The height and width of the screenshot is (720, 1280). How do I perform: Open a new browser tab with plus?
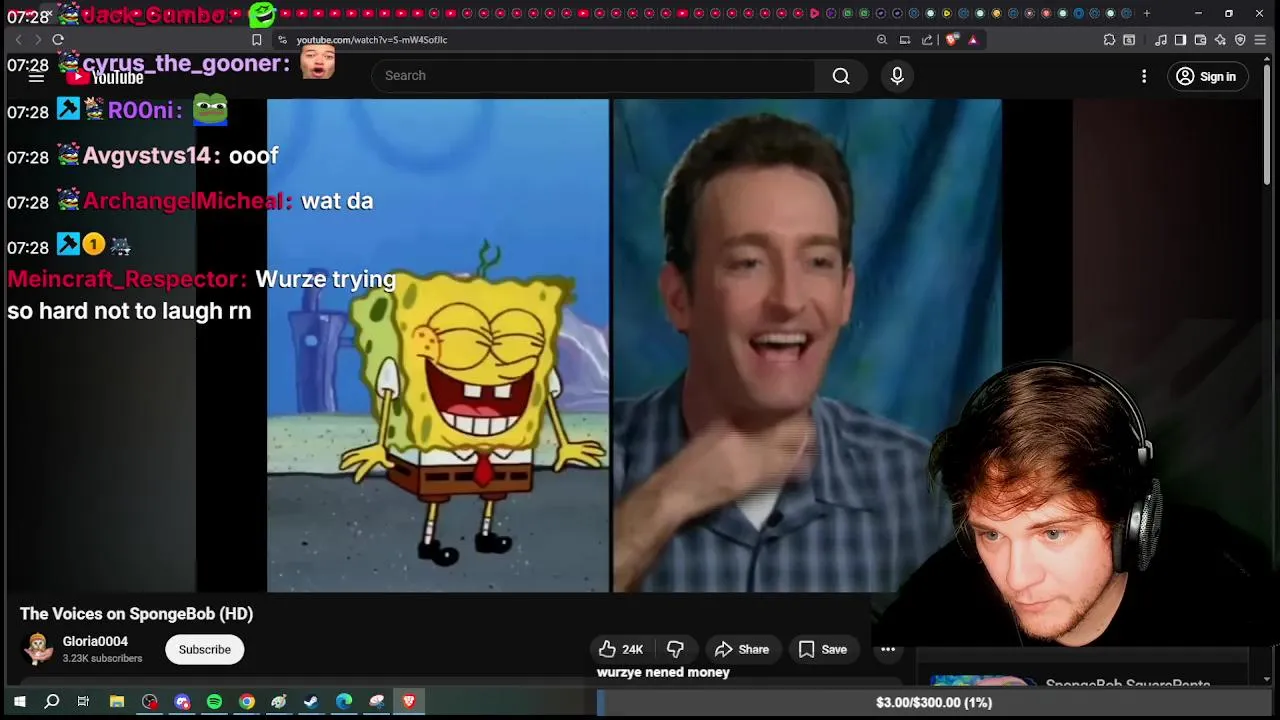coord(1146,13)
